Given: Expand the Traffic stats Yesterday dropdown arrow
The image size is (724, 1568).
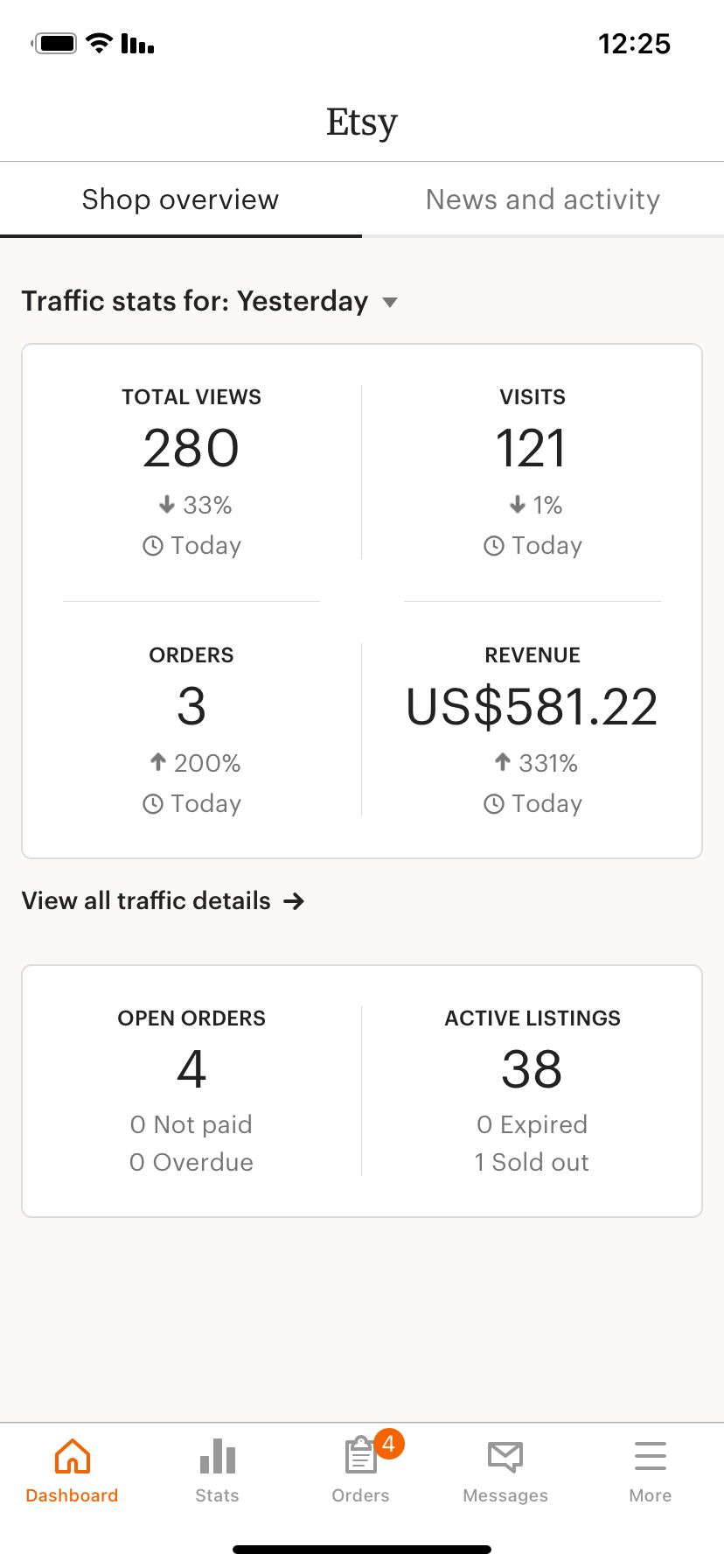Looking at the screenshot, I should pos(390,302).
